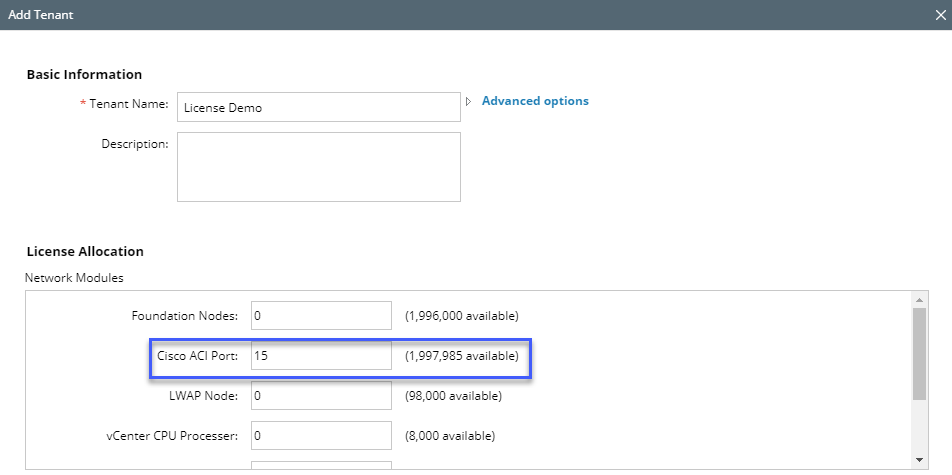The image size is (952, 475).
Task: Select the Foundation Nodes quantity field
Action: (x=321, y=316)
